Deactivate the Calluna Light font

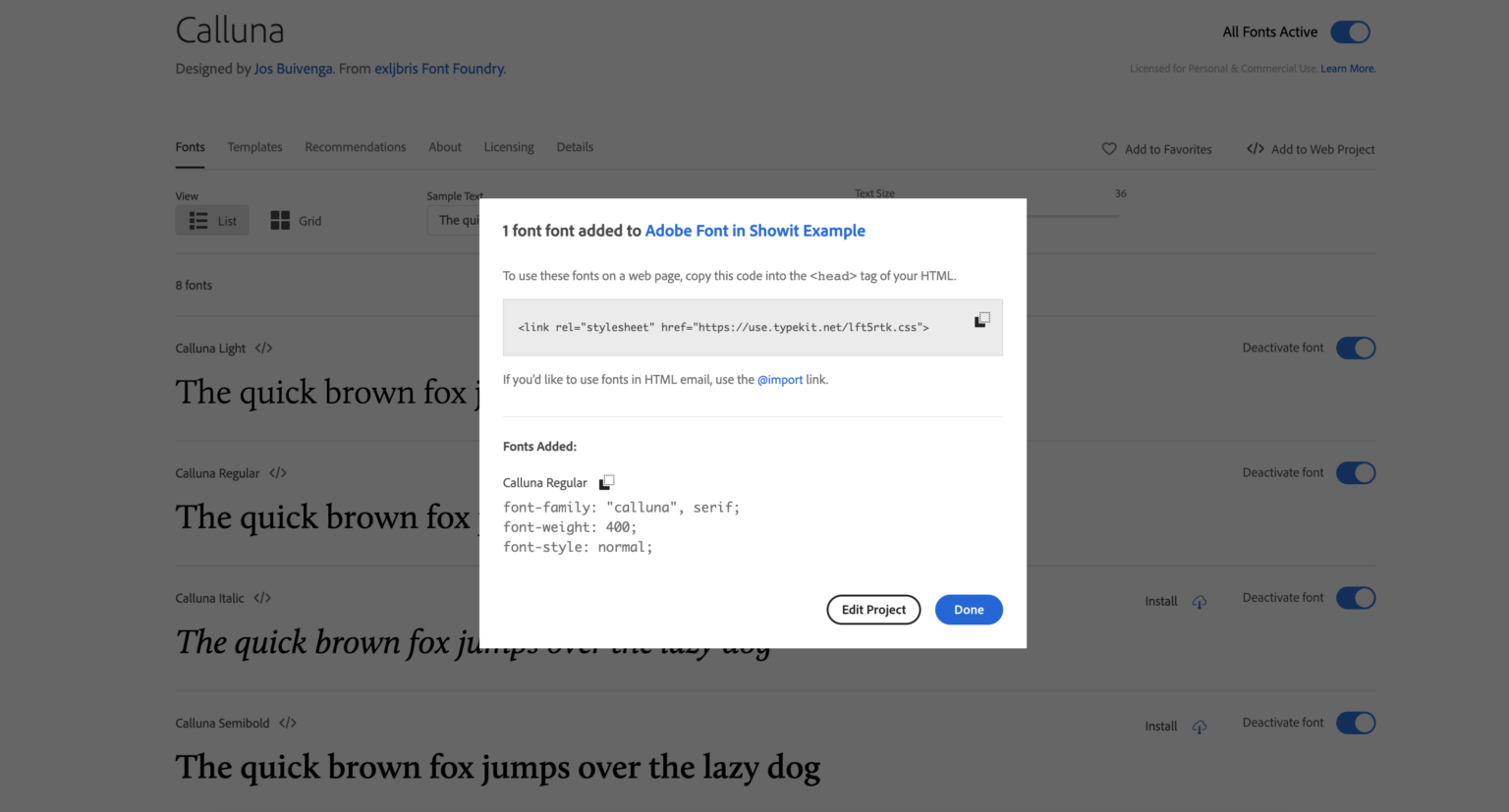pos(1356,348)
